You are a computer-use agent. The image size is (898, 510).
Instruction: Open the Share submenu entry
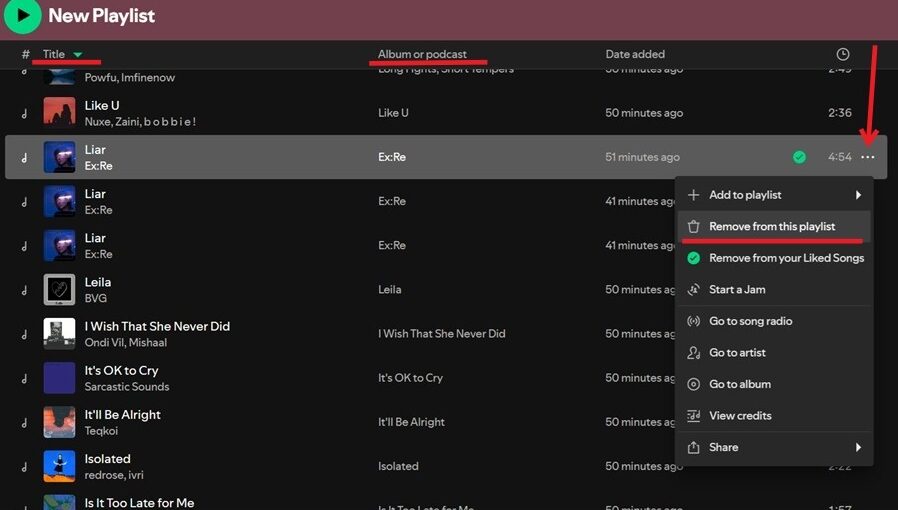point(774,447)
